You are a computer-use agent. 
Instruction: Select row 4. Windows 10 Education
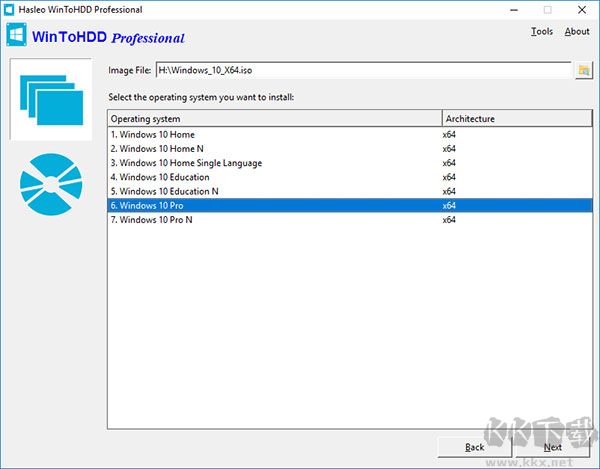click(x=350, y=177)
